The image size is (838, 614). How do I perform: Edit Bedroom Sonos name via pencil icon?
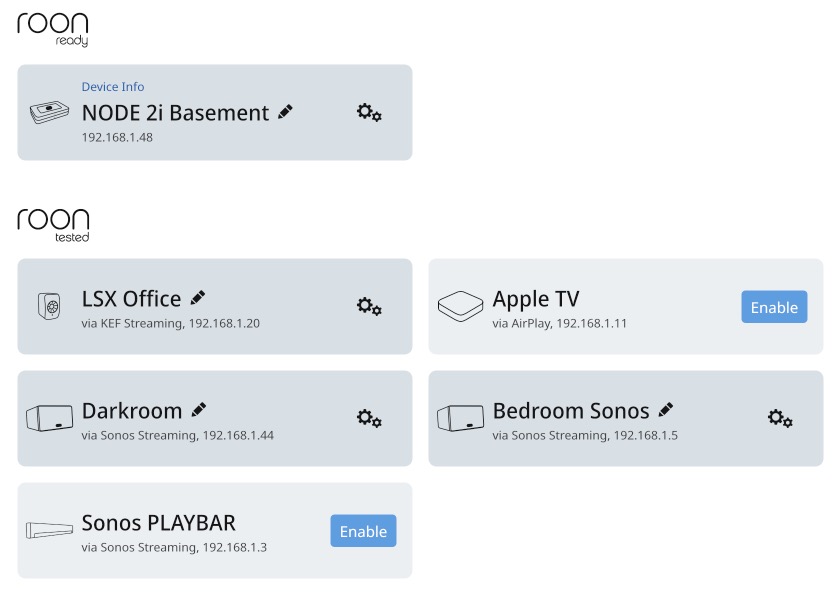[x=666, y=409]
